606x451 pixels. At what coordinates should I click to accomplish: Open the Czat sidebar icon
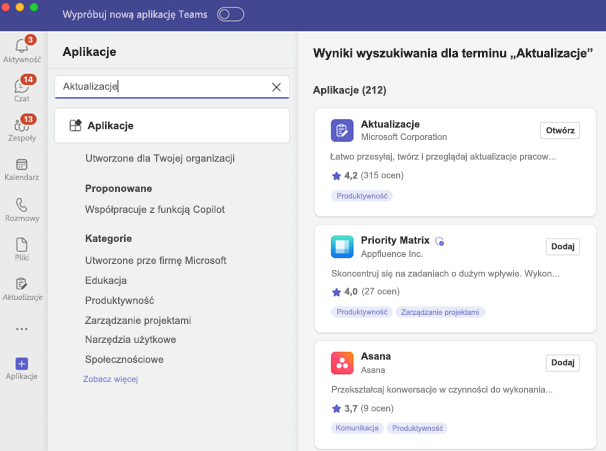coord(21,85)
